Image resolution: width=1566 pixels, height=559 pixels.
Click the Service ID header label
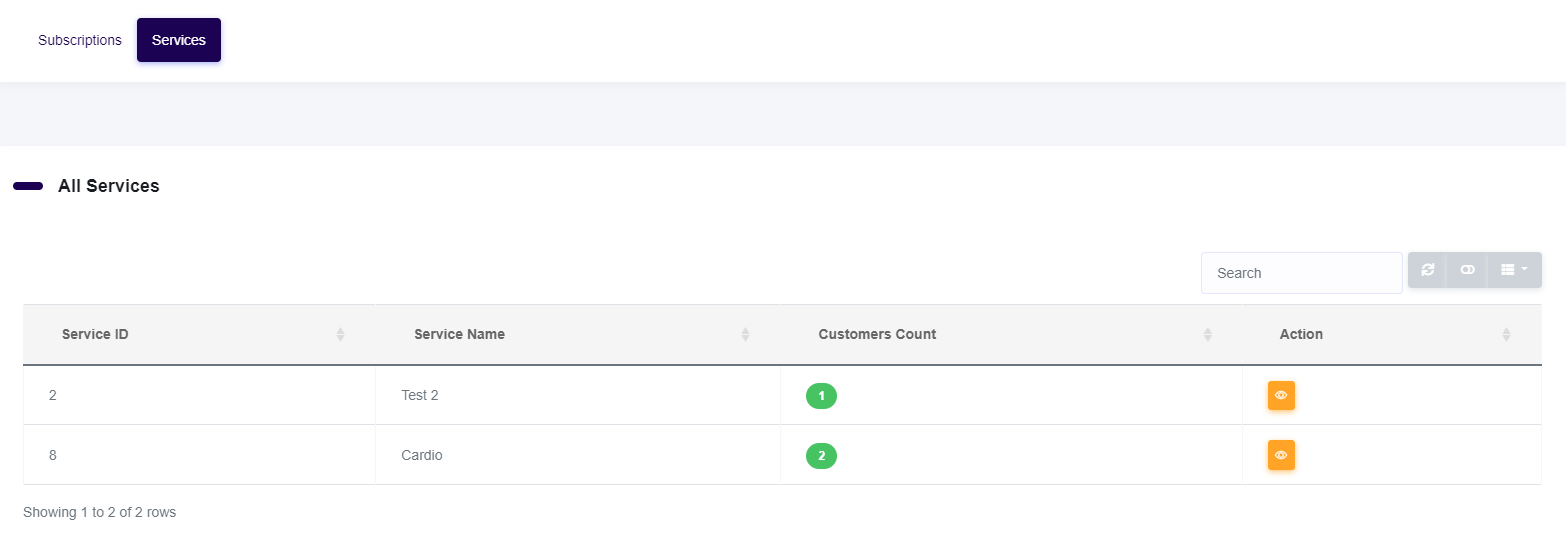click(x=95, y=334)
